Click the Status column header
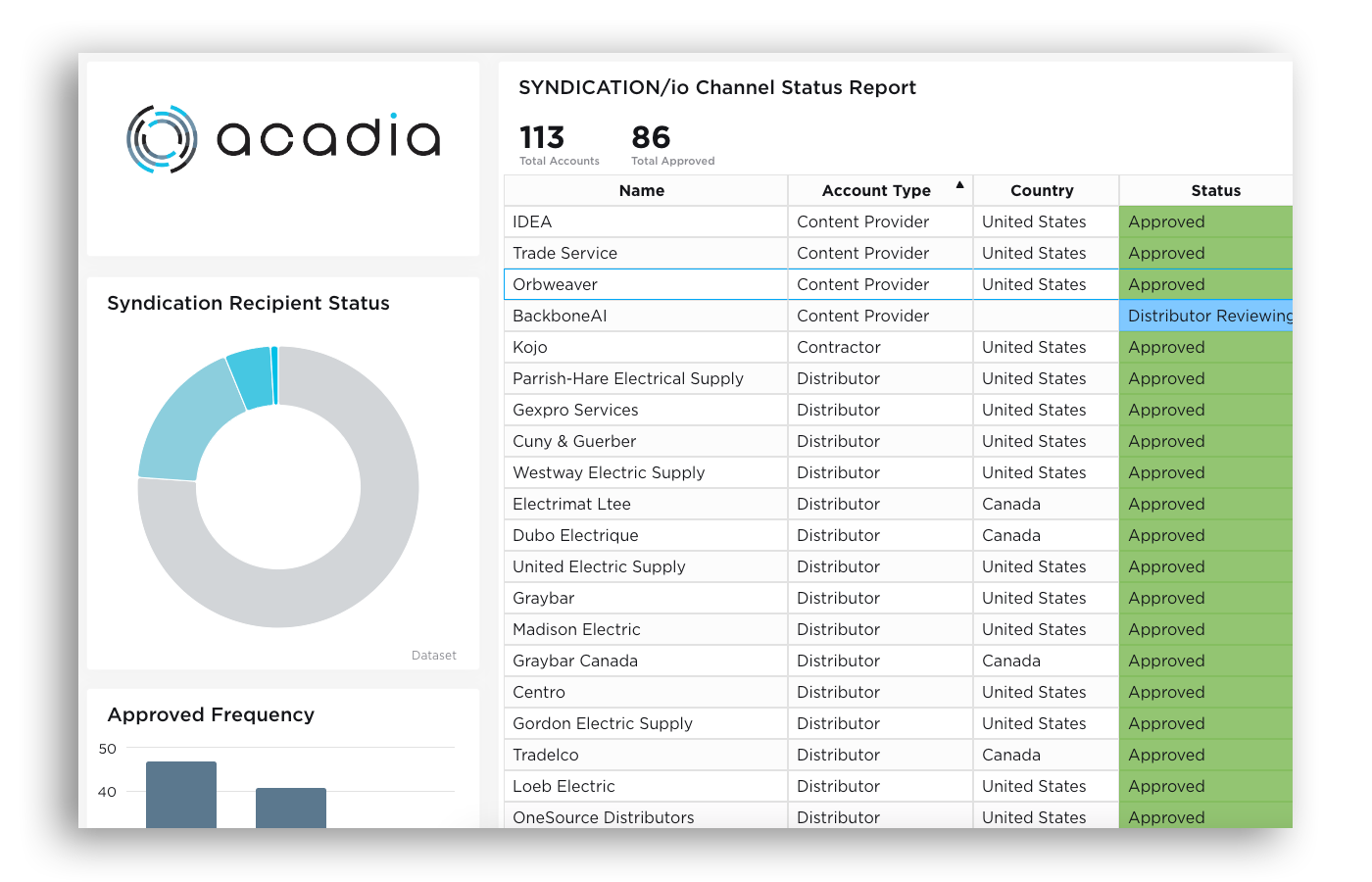Viewport: 1372px width, 882px height. pyautogui.click(x=1215, y=191)
